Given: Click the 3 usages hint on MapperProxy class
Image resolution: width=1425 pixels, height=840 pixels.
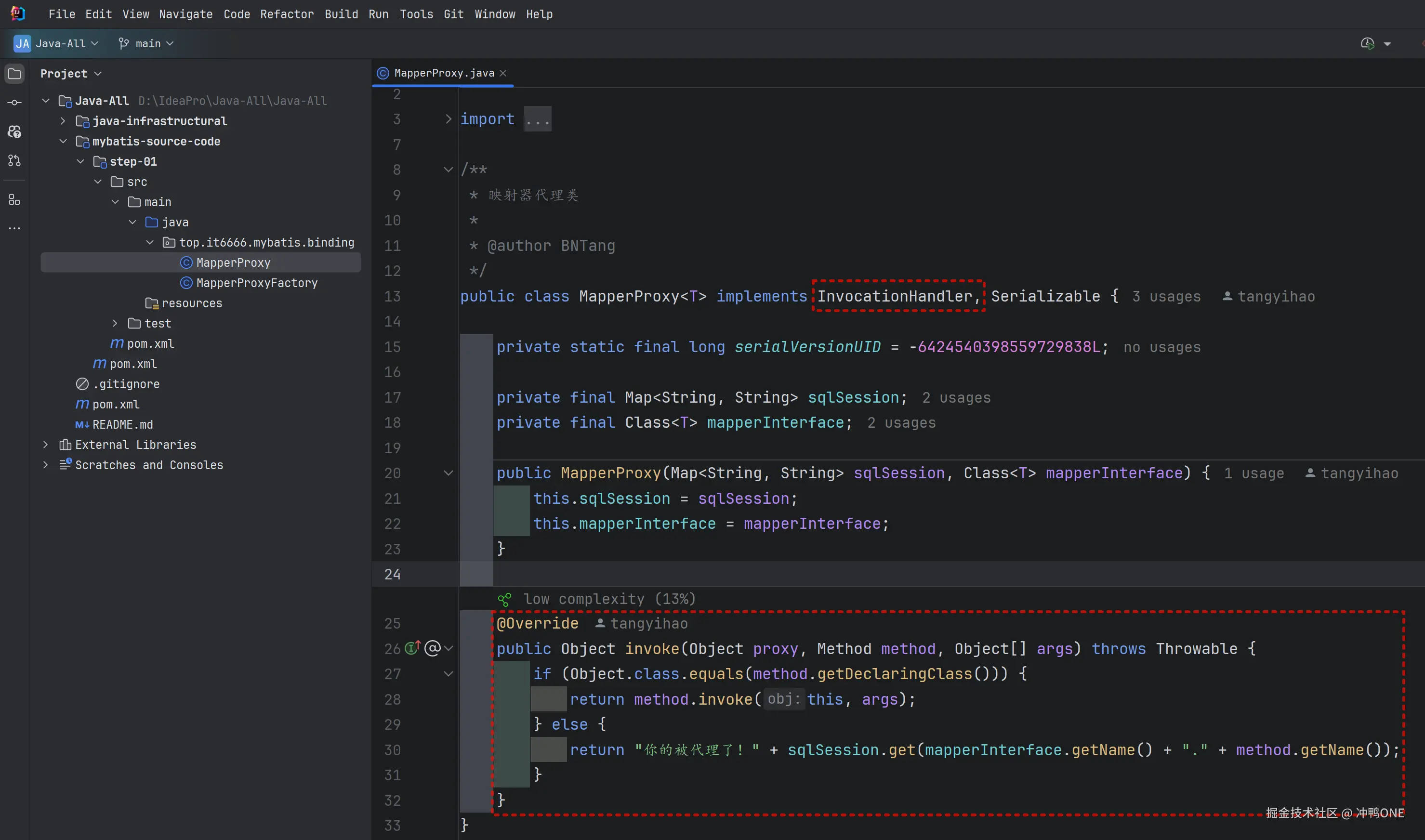Looking at the screenshot, I should pyautogui.click(x=1166, y=297).
